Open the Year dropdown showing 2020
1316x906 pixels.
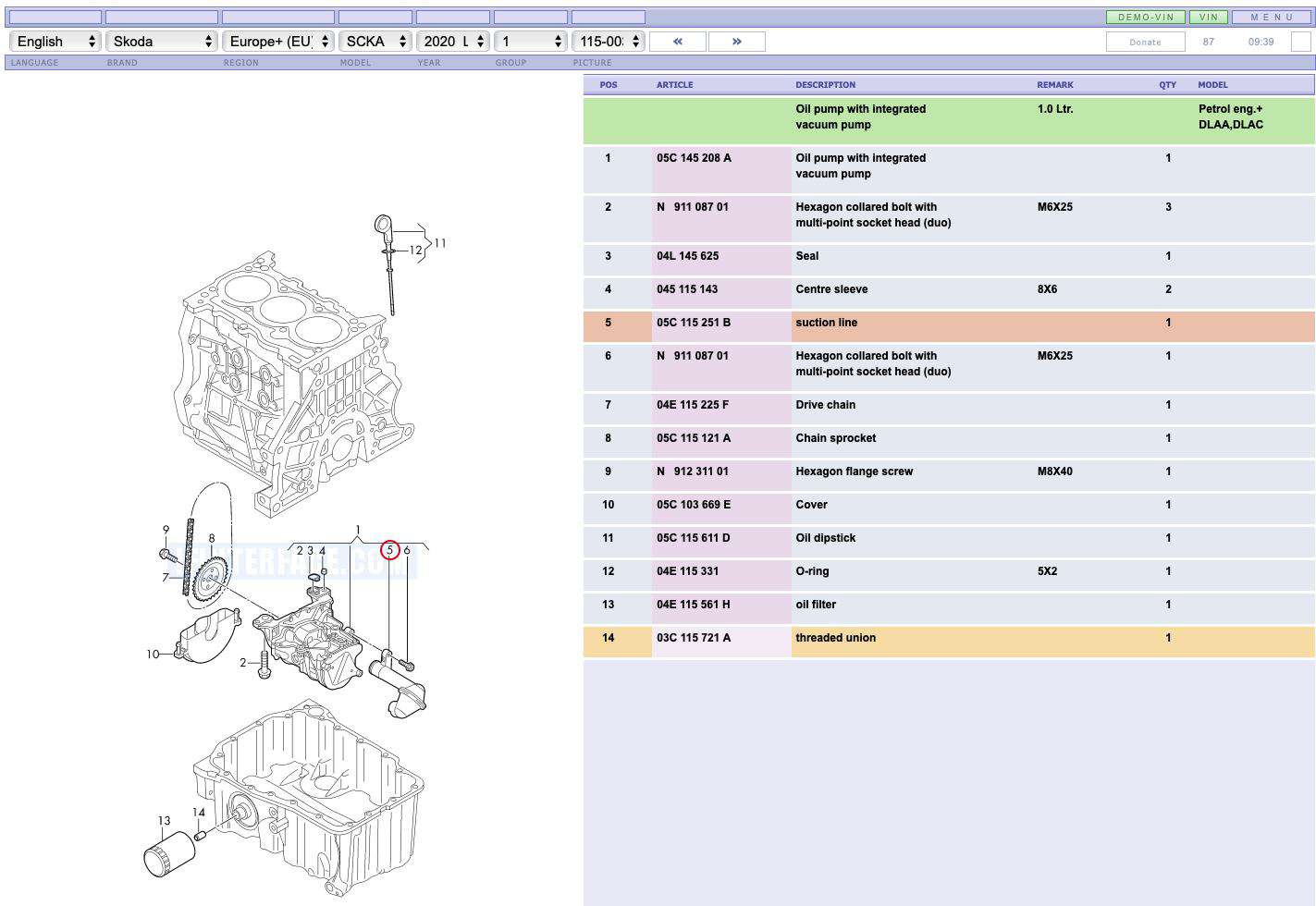pyautogui.click(x=452, y=42)
